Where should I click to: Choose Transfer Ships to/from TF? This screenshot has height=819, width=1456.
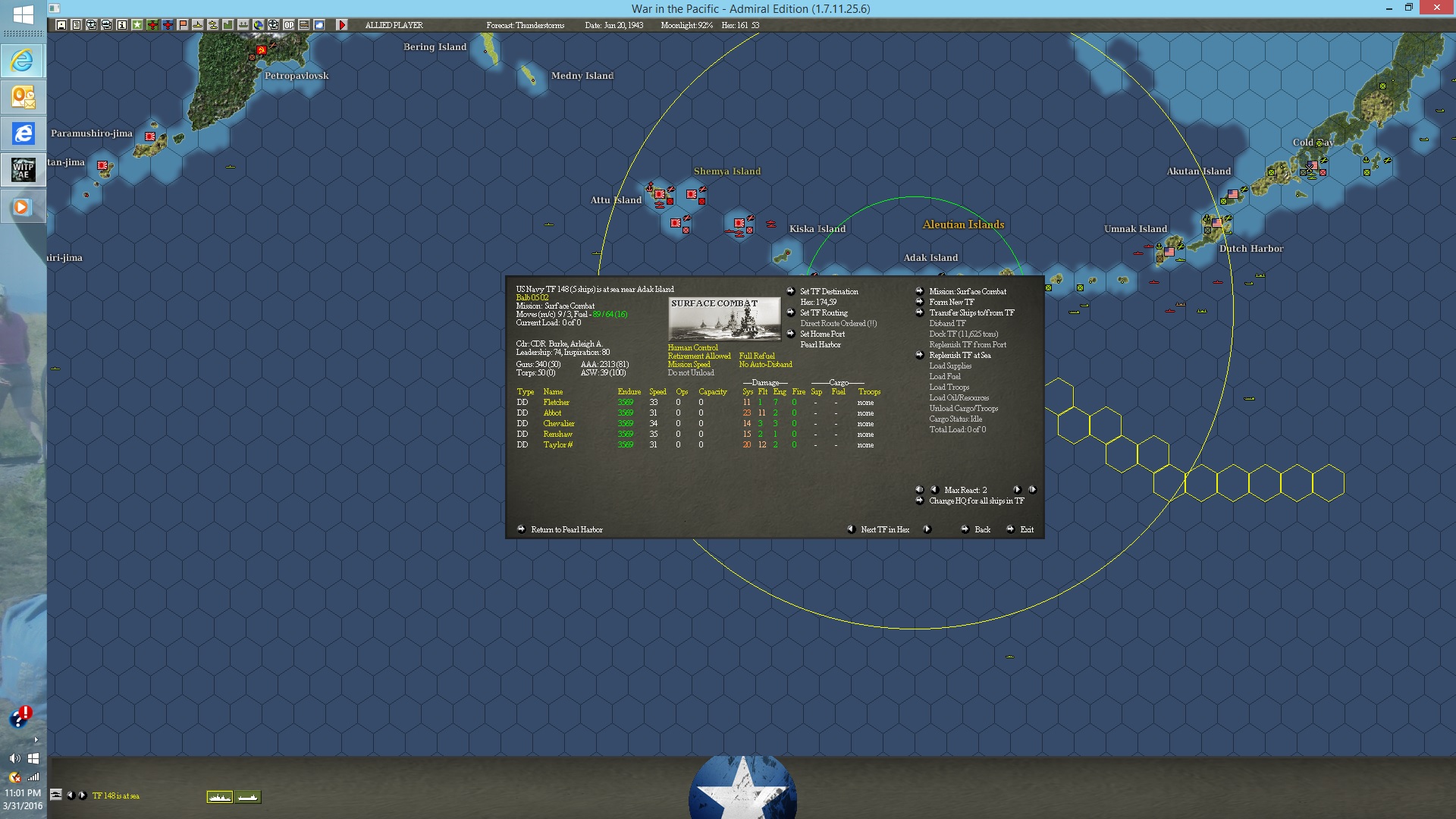pos(971,313)
